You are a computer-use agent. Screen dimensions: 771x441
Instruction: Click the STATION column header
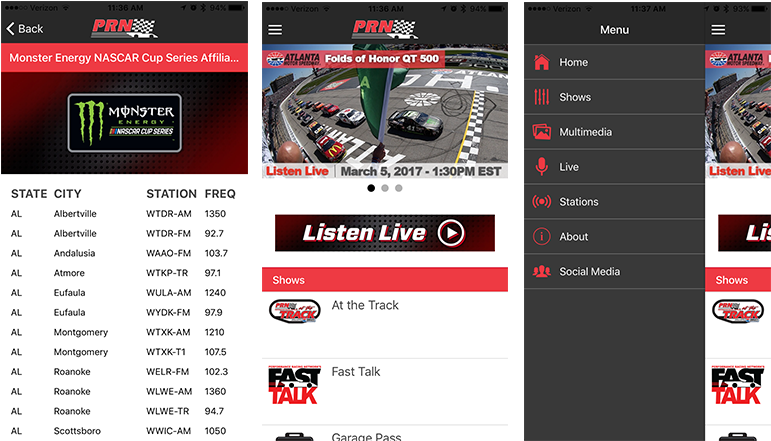(x=171, y=194)
